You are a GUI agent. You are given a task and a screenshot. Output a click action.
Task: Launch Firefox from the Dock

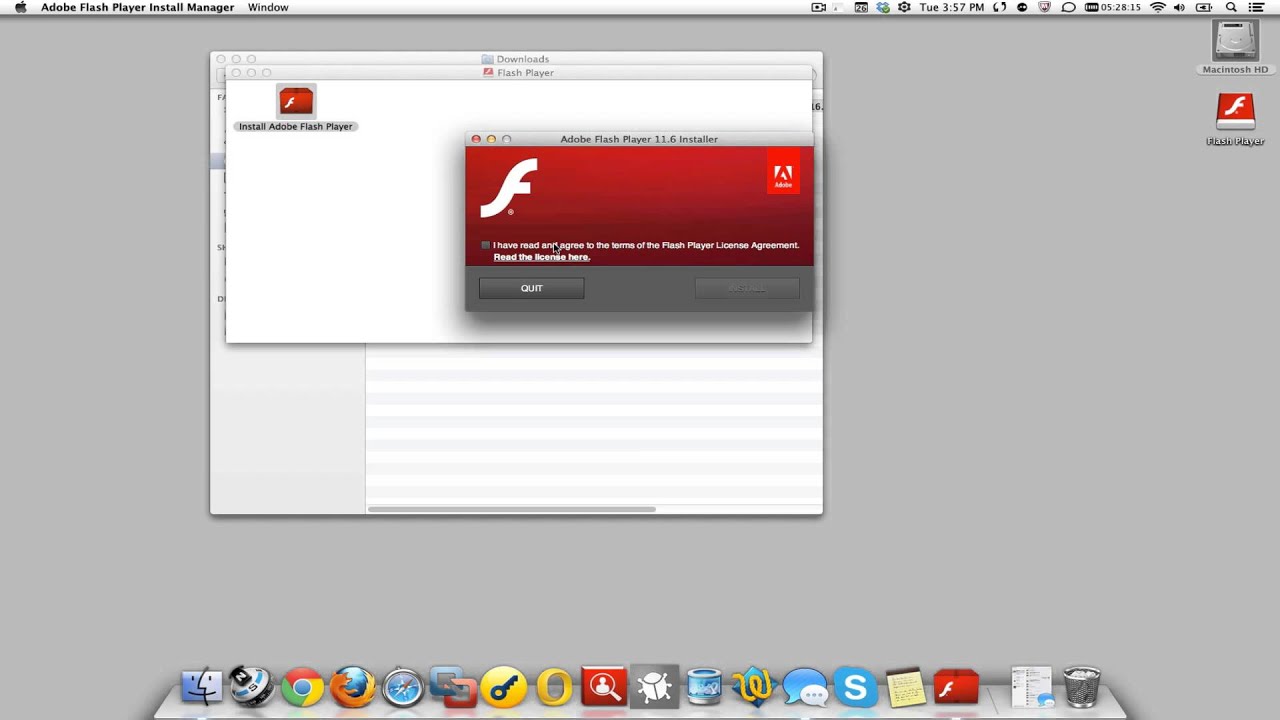[352, 687]
